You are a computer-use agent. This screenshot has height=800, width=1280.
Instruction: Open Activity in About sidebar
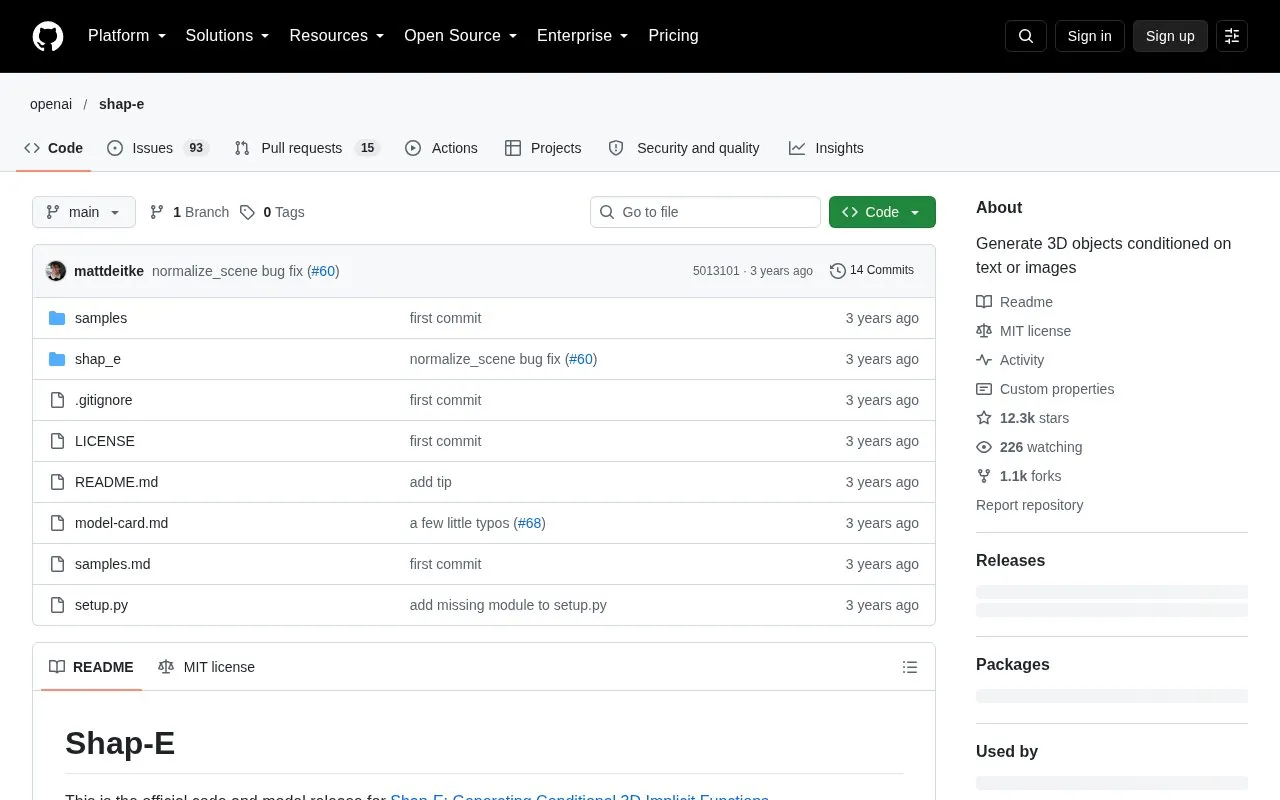[1010, 360]
